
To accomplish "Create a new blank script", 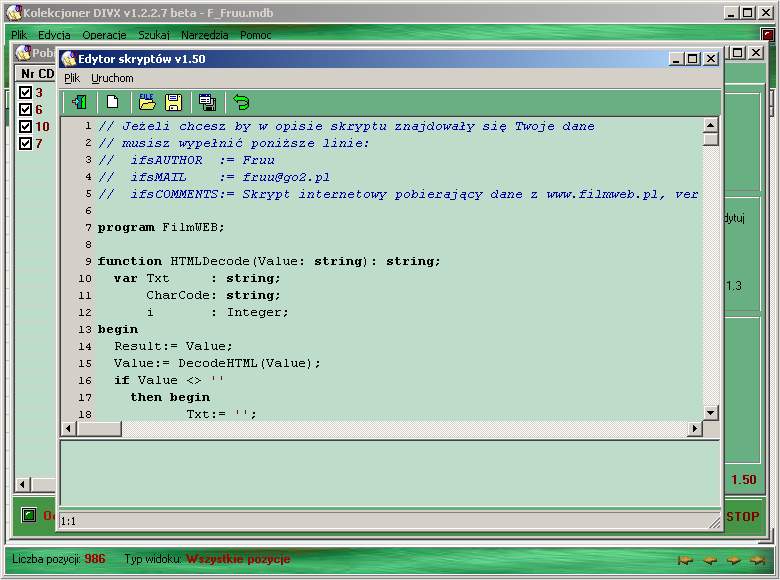I will (x=113, y=102).
